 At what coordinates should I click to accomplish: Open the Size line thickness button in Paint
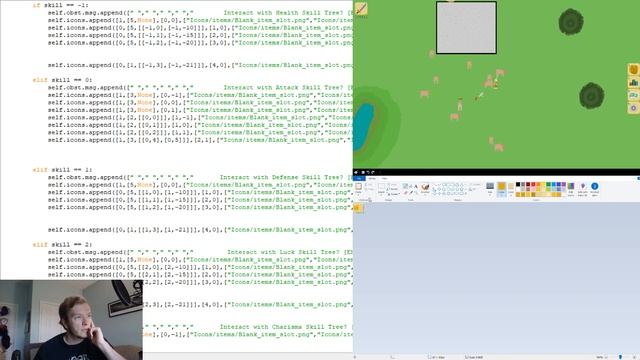point(490,189)
